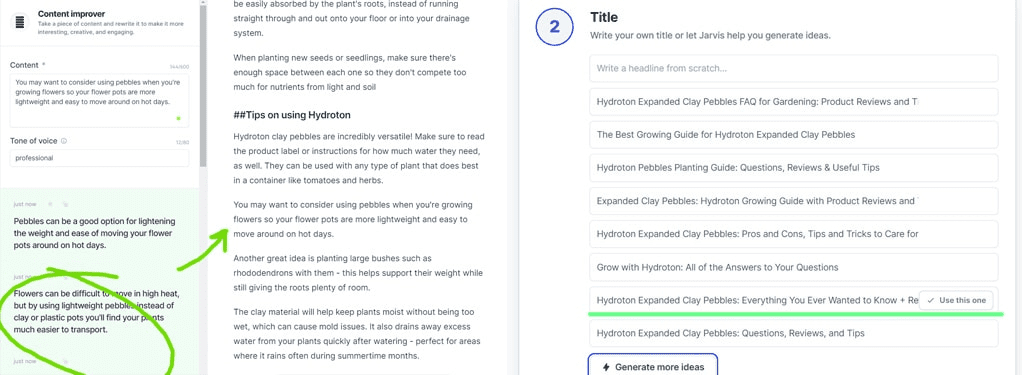Click the '##Tips on using Hydroton' heading
The width and height of the screenshot is (1022, 375).
[292, 115]
